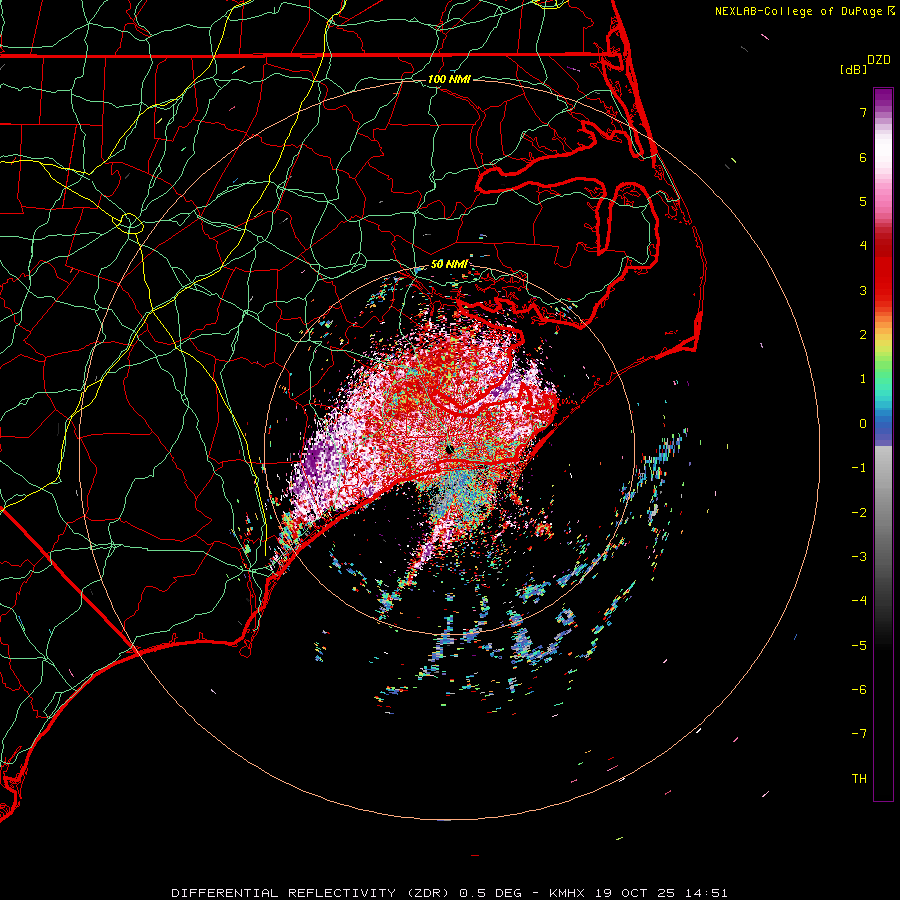Click the -1 value on color scale

point(859,468)
